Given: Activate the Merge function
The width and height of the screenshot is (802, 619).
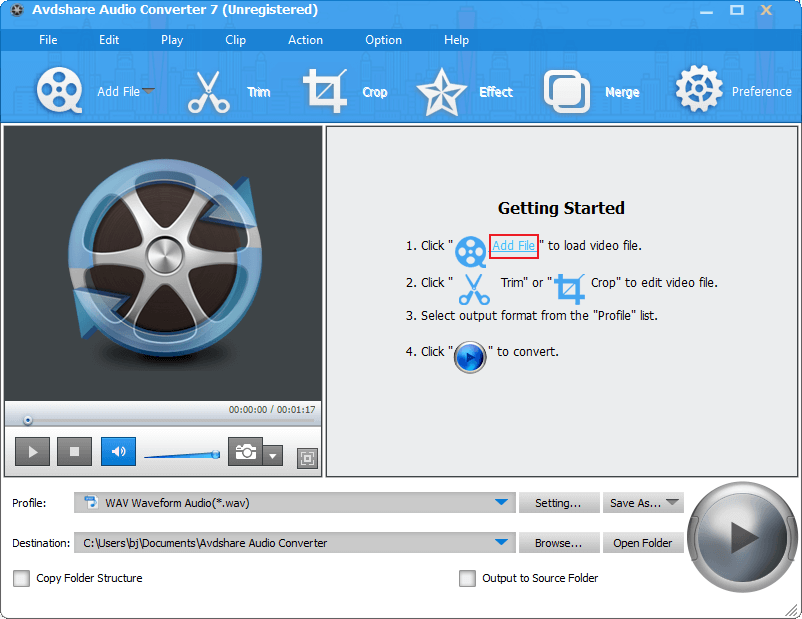Looking at the screenshot, I should pos(566,88).
